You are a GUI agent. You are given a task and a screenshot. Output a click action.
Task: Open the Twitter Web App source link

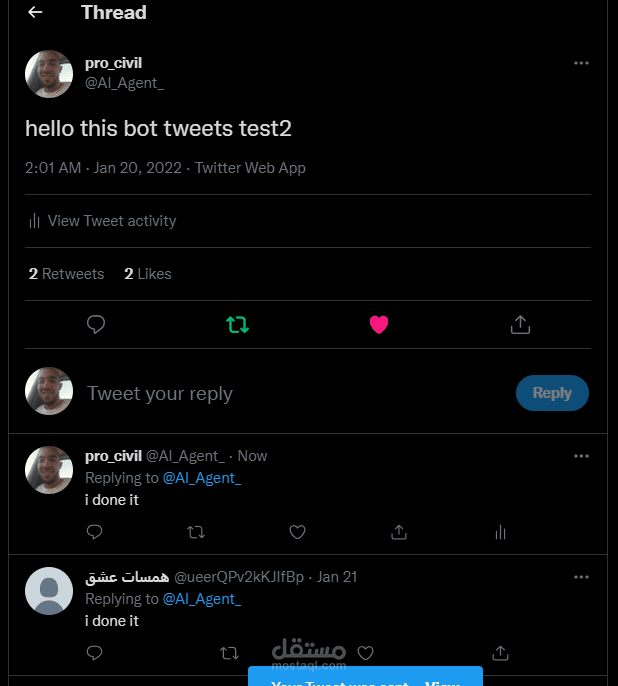tap(250, 168)
